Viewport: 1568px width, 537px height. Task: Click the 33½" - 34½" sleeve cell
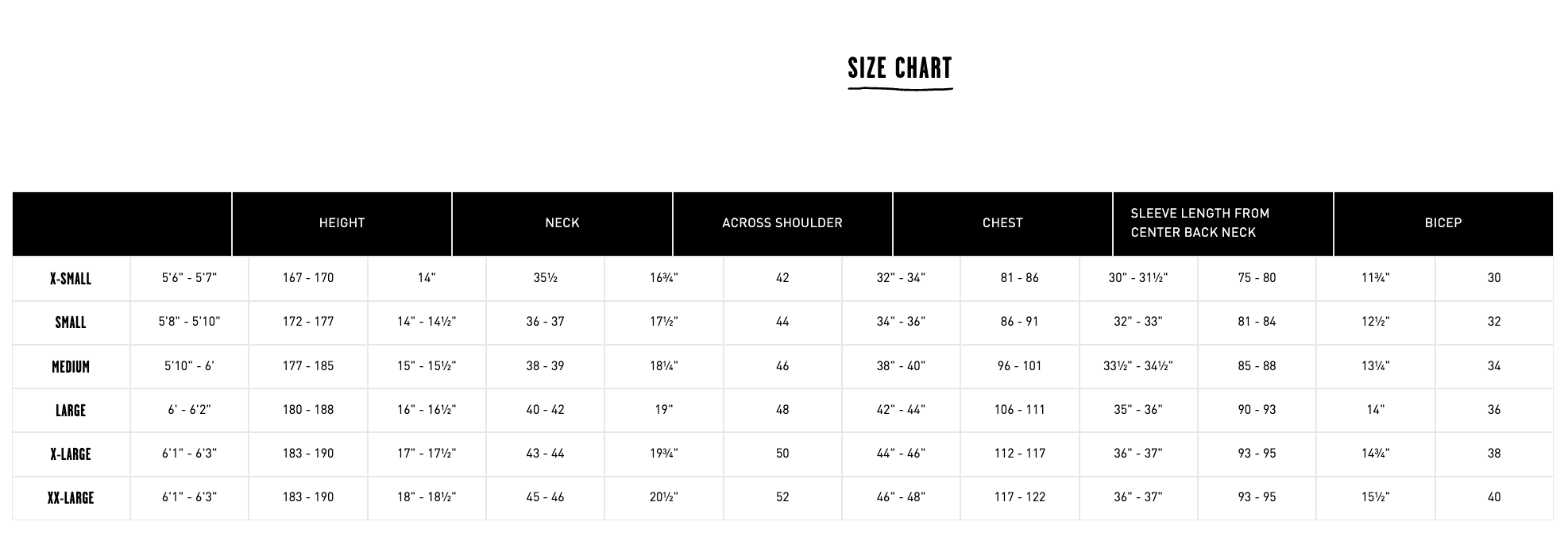(x=1138, y=366)
